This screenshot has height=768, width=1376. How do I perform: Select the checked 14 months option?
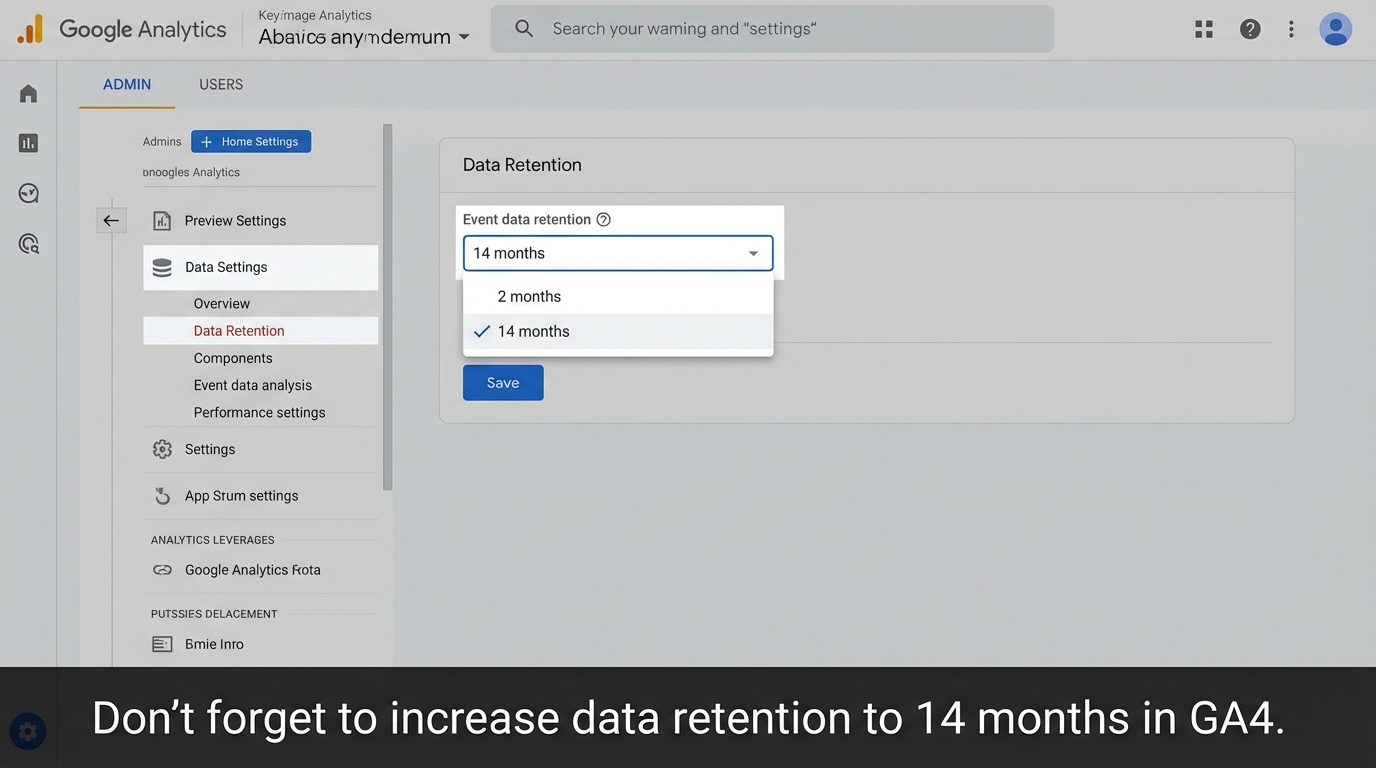tap(534, 331)
